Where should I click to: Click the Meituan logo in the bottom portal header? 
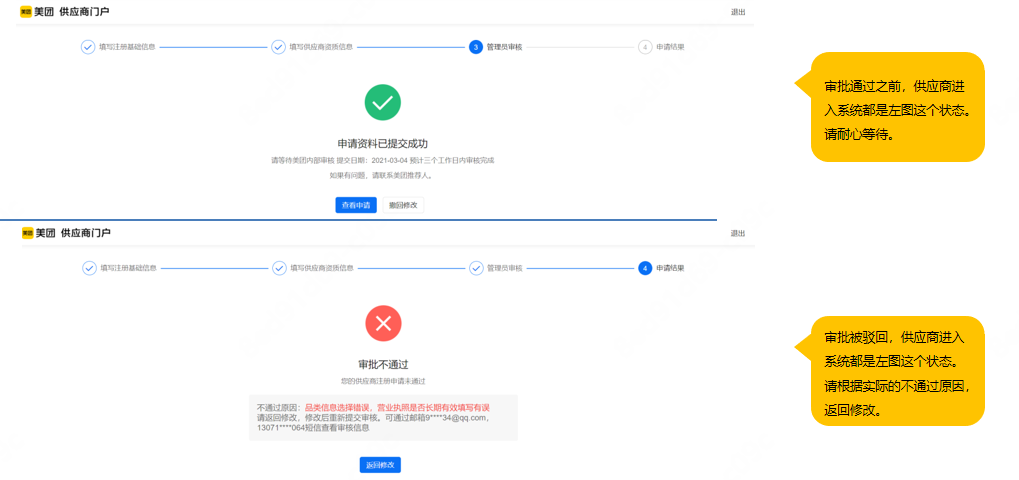[x=37, y=233]
